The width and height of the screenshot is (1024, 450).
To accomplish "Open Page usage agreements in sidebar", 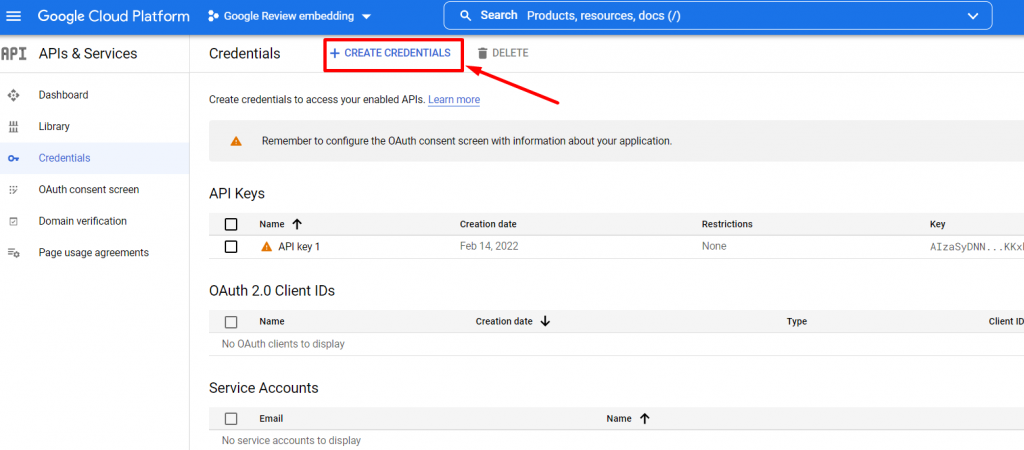I will coord(94,252).
